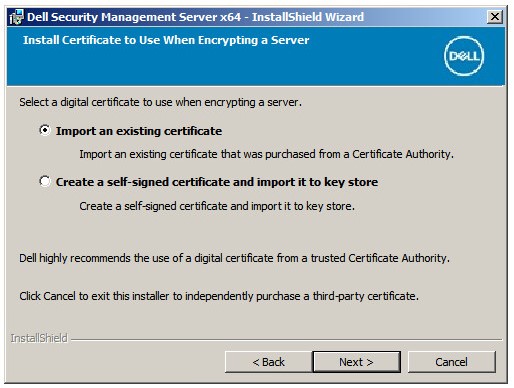Click the non-bold self-signed certificate description

point(217,206)
